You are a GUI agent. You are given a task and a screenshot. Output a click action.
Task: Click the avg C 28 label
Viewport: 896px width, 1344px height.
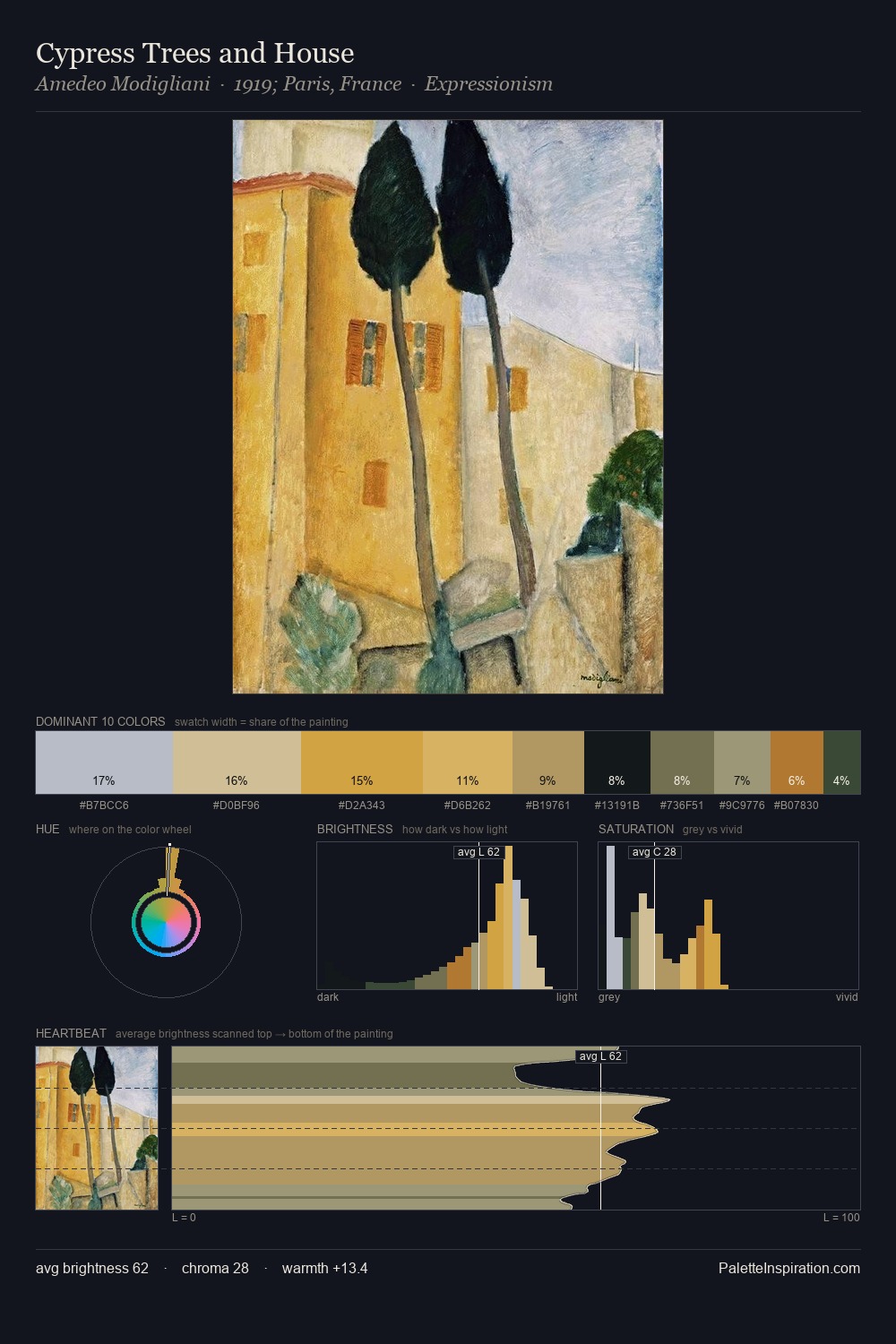click(654, 852)
